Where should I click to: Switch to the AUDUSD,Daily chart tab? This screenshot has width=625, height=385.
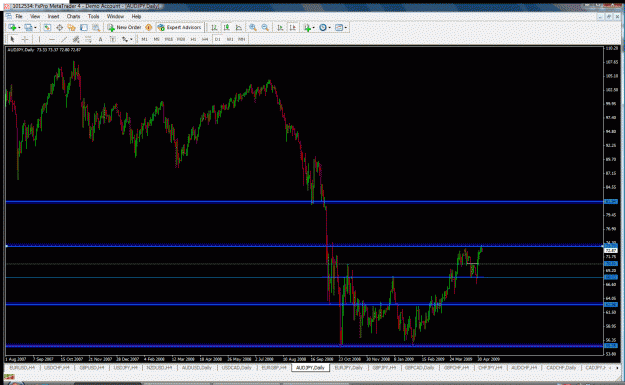click(x=197, y=367)
